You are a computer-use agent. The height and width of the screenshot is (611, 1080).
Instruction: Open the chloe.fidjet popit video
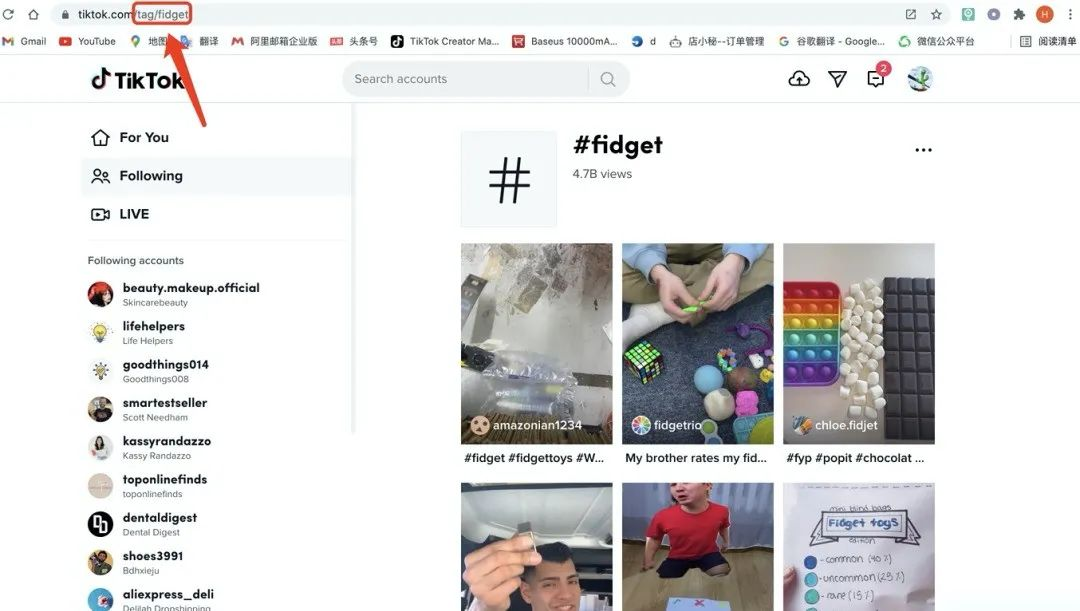(859, 343)
